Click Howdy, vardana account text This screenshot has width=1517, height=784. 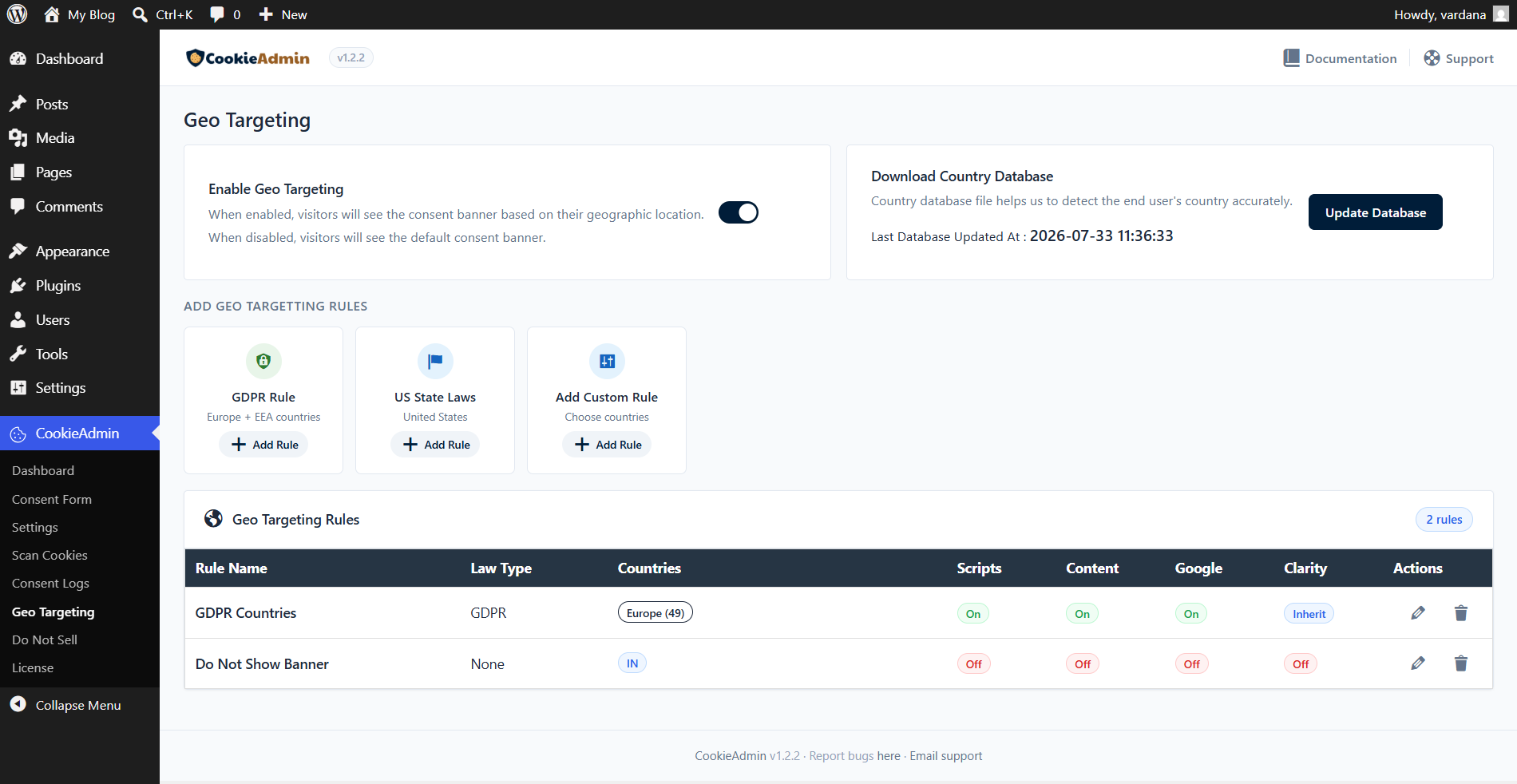pyautogui.click(x=1440, y=14)
